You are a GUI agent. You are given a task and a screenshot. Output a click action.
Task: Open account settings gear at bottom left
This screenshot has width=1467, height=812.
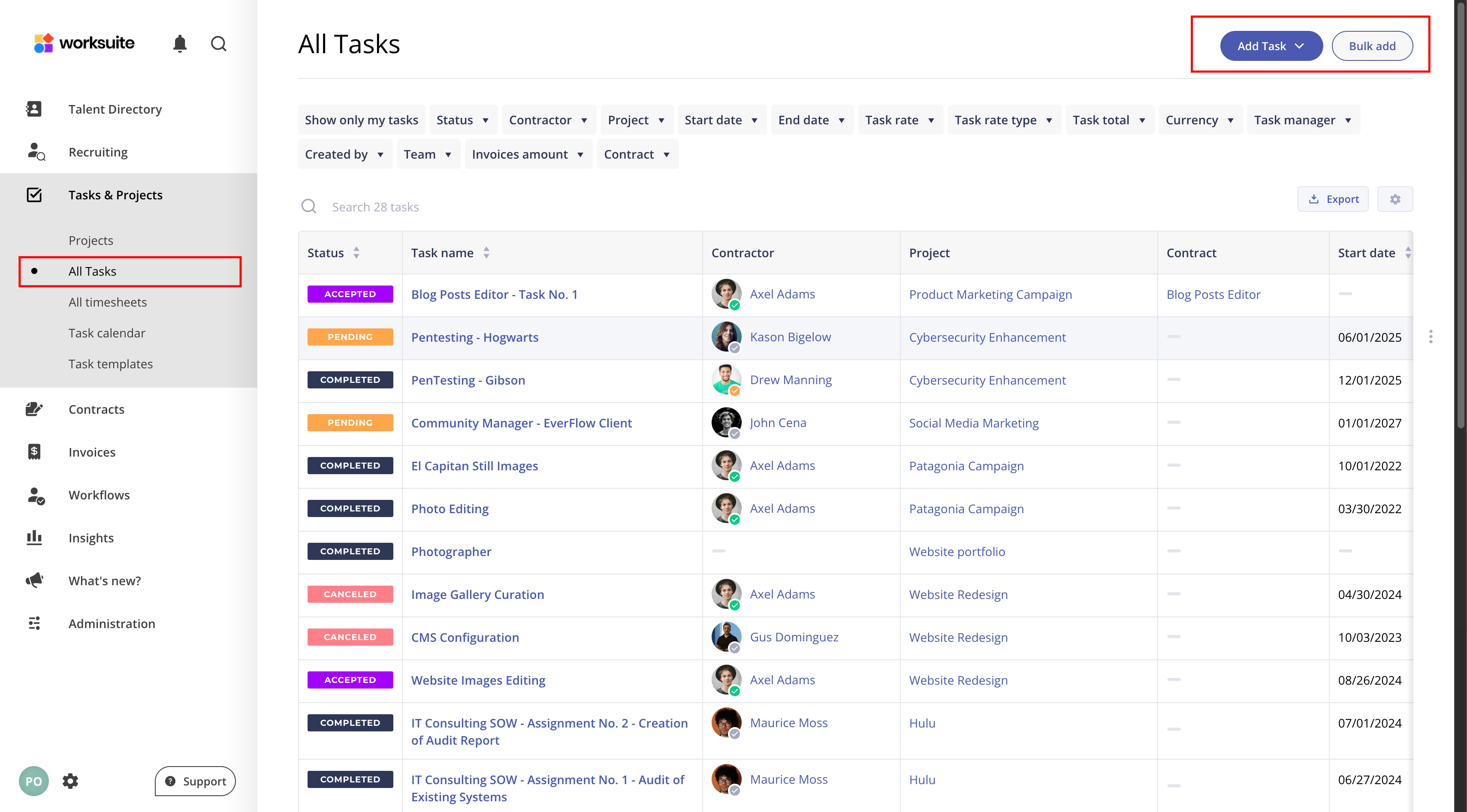[x=70, y=781]
